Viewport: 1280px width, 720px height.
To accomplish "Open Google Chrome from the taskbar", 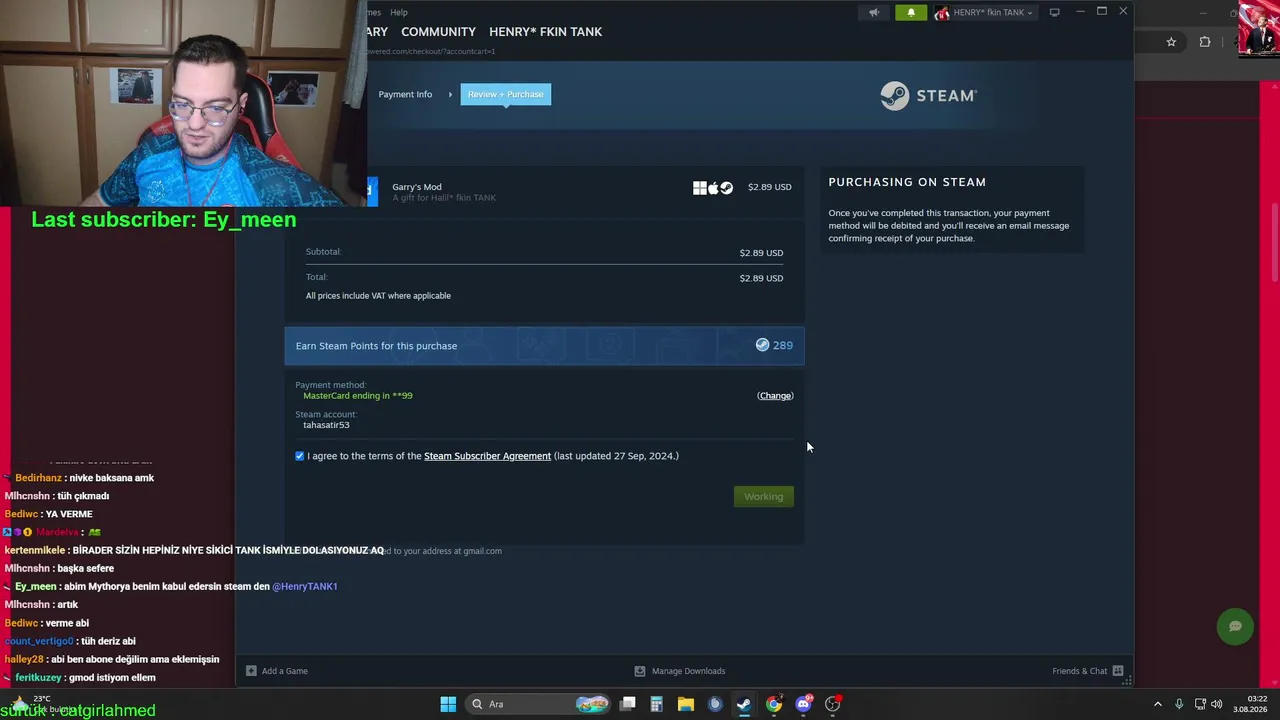I will coord(773,704).
